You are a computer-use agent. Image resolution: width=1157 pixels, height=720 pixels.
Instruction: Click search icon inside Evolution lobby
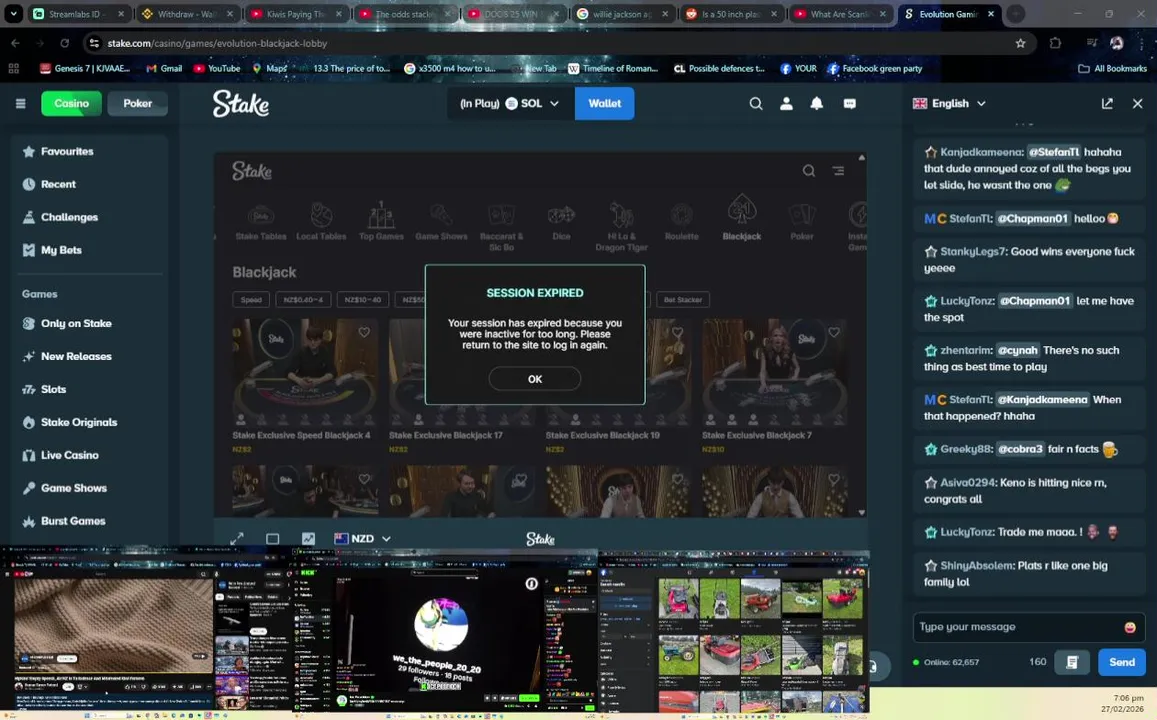[809, 170]
